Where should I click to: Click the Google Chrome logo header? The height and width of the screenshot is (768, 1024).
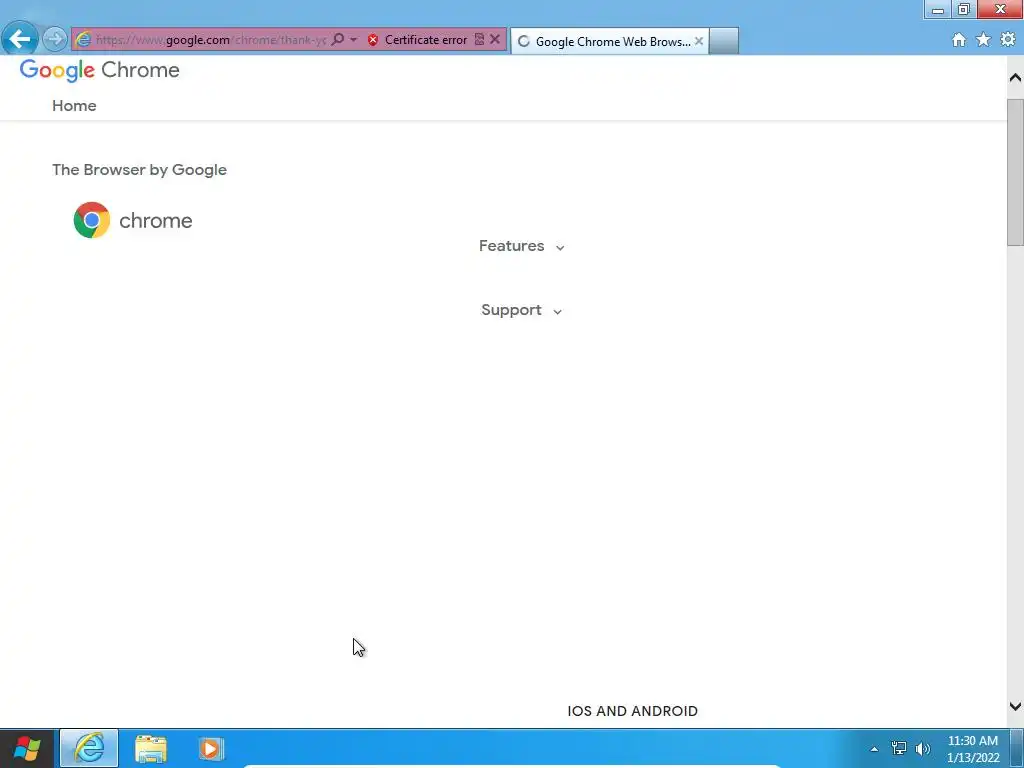(x=99, y=70)
